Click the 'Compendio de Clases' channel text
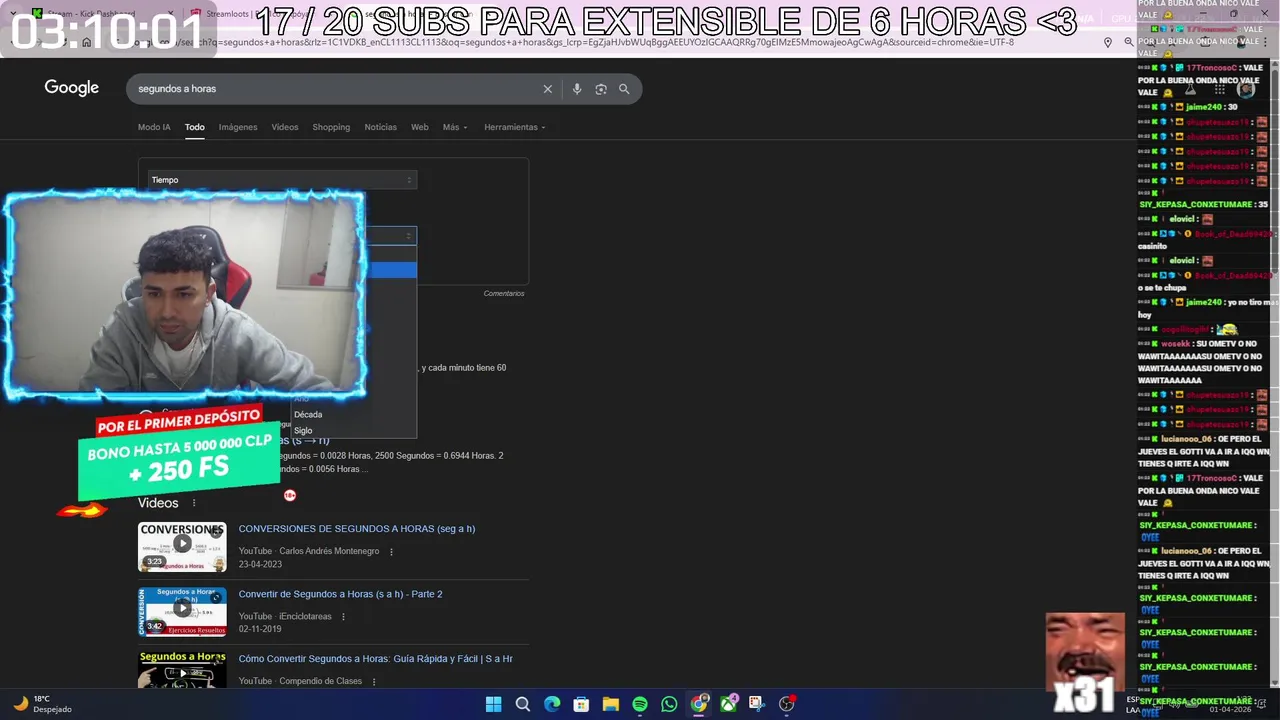This screenshot has width=1280, height=720. pyautogui.click(x=320, y=682)
